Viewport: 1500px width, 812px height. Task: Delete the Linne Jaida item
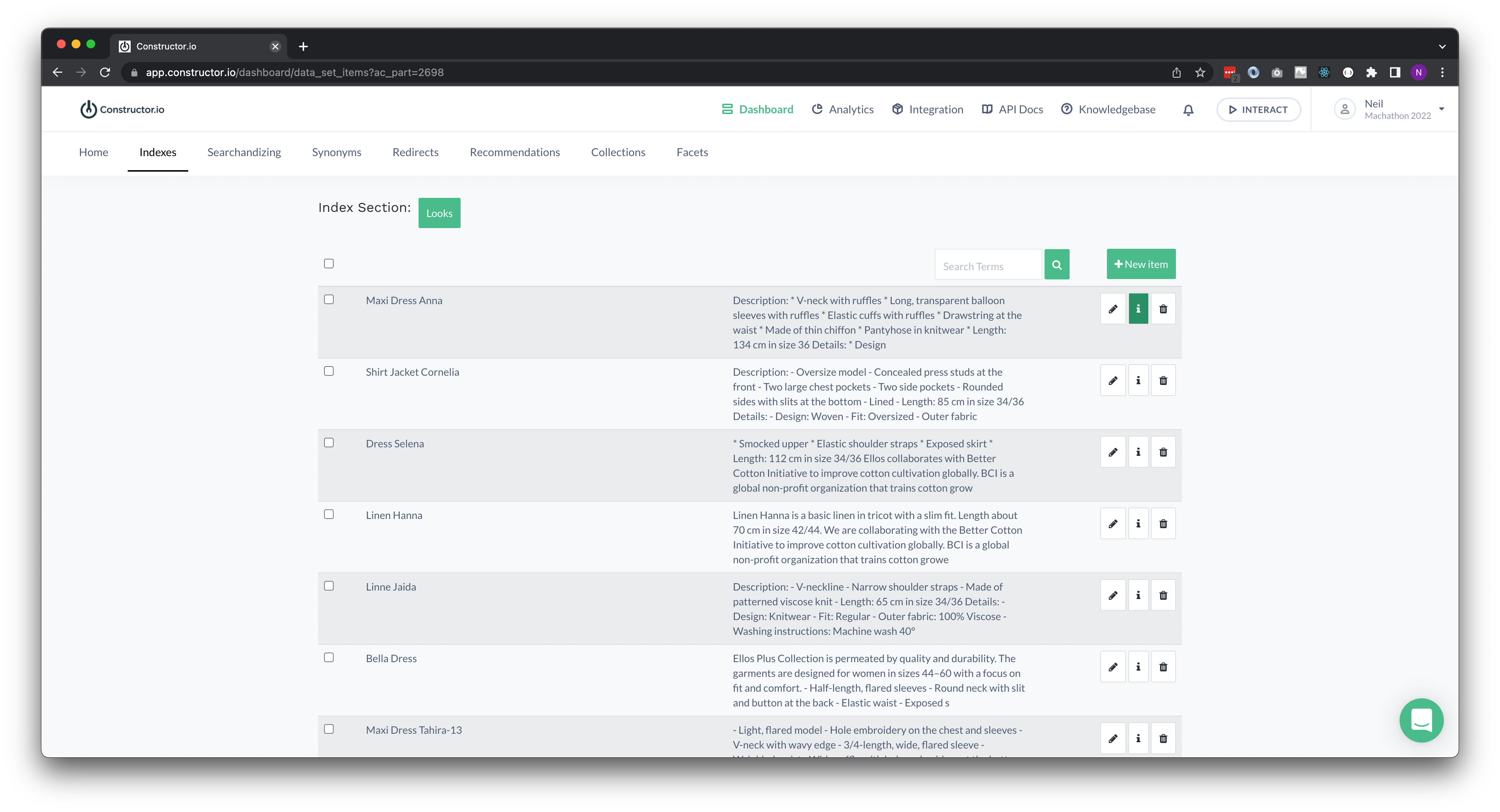pyautogui.click(x=1163, y=595)
